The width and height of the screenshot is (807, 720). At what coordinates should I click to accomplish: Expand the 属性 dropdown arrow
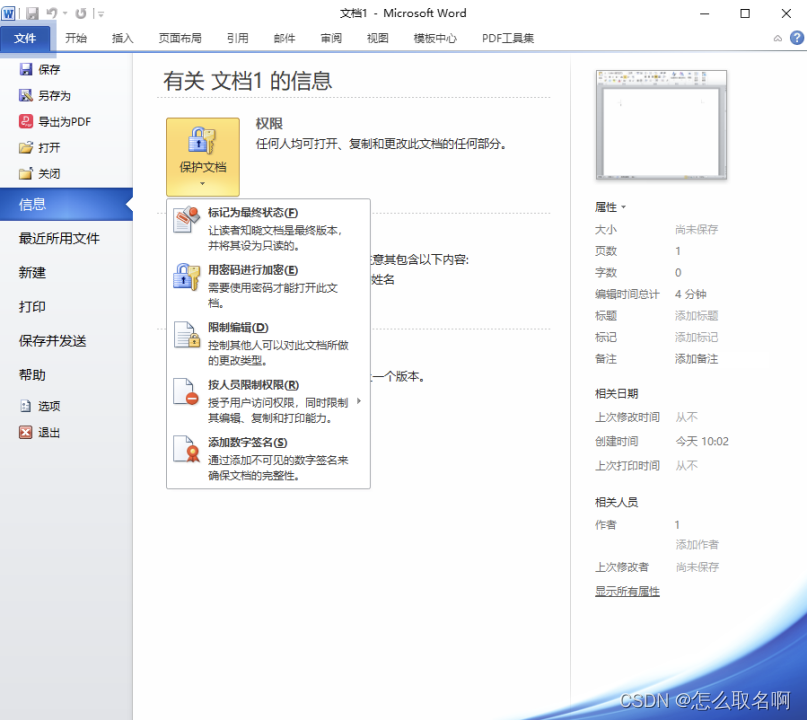tap(623, 207)
